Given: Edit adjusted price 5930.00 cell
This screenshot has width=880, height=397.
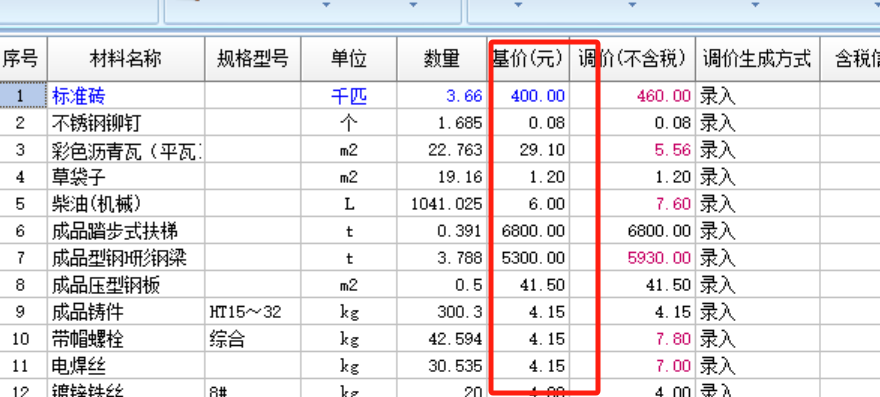Looking at the screenshot, I should [633, 258].
